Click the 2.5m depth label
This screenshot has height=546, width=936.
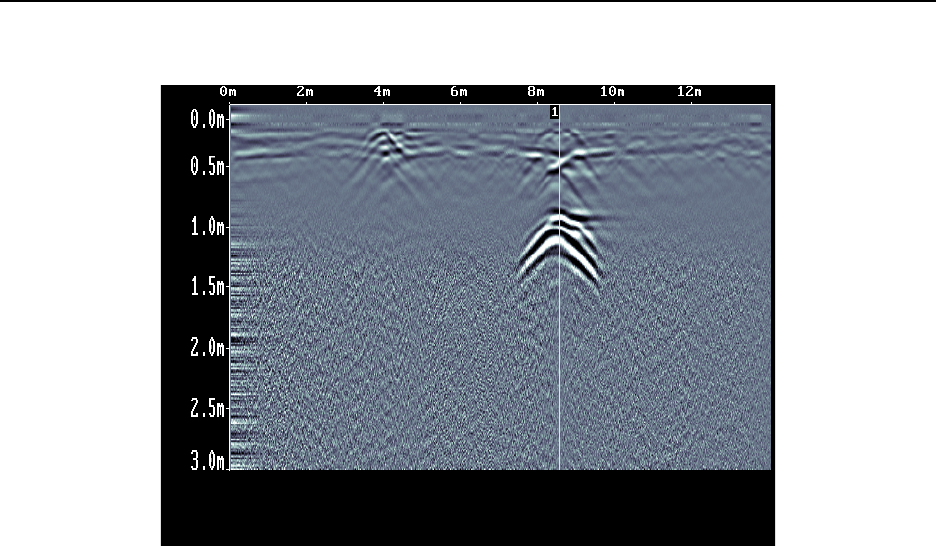[x=207, y=408]
